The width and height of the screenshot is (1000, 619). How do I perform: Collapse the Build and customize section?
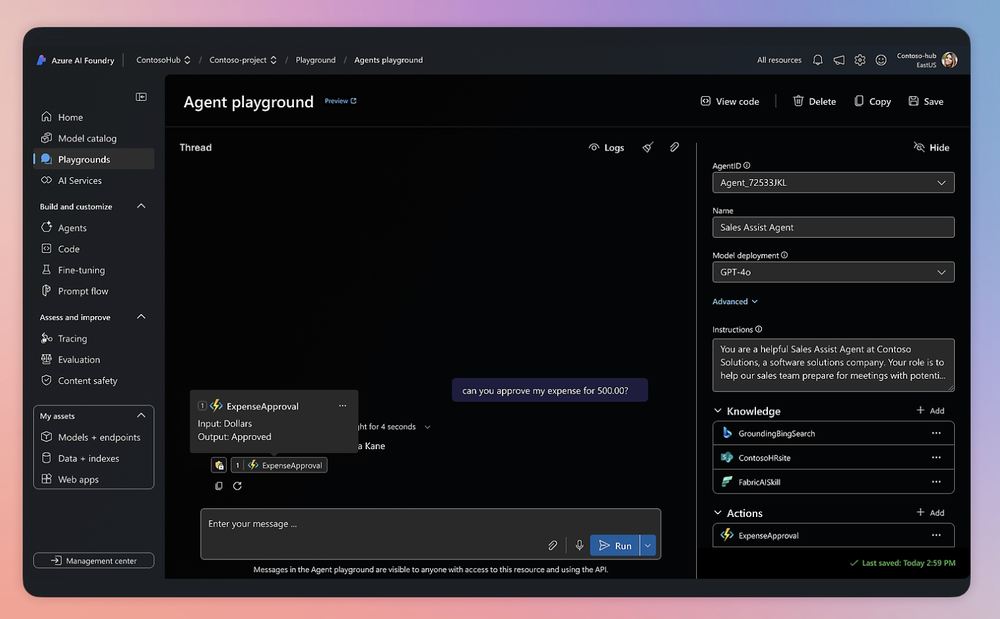point(141,206)
